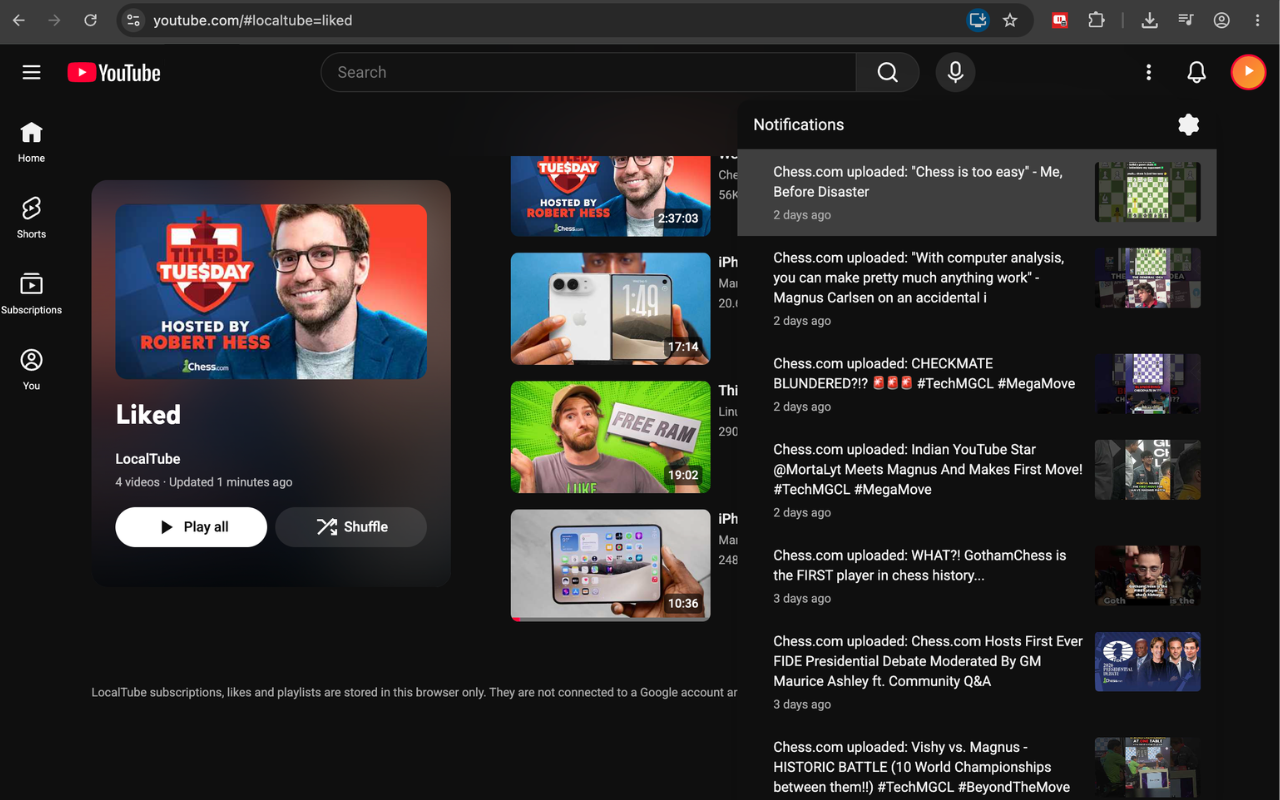Click the search magnifier button
This screenshot has width=1280, height=800.
pos(887,72)
